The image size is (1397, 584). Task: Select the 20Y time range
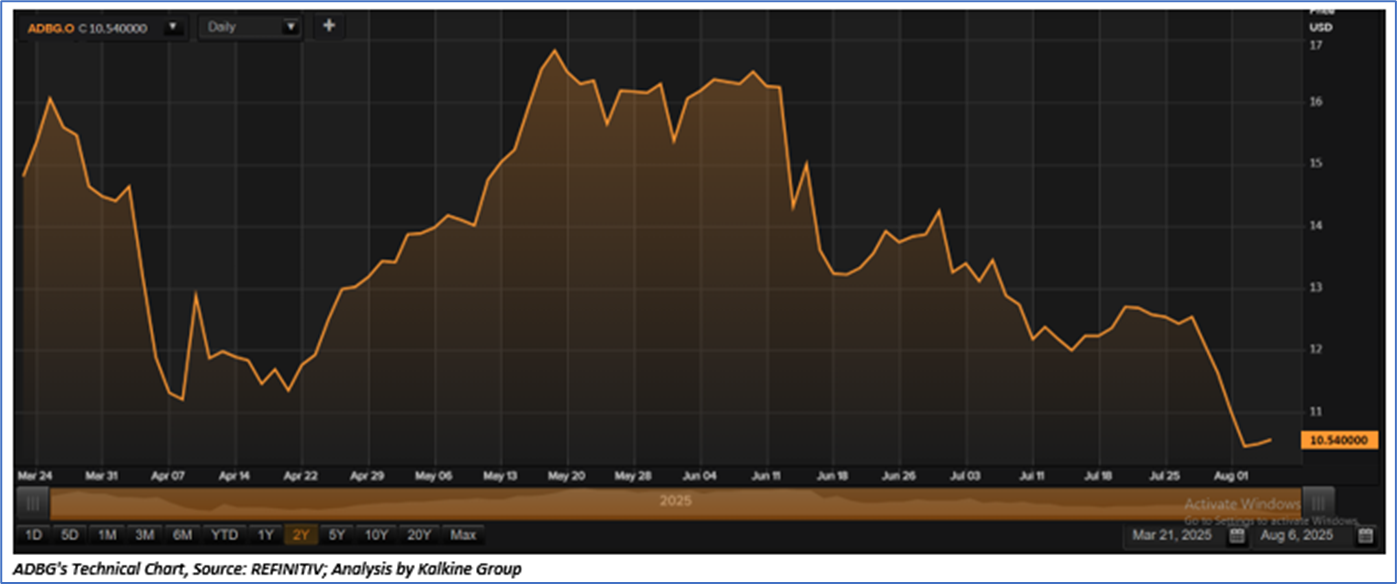(x=418, y=536)
